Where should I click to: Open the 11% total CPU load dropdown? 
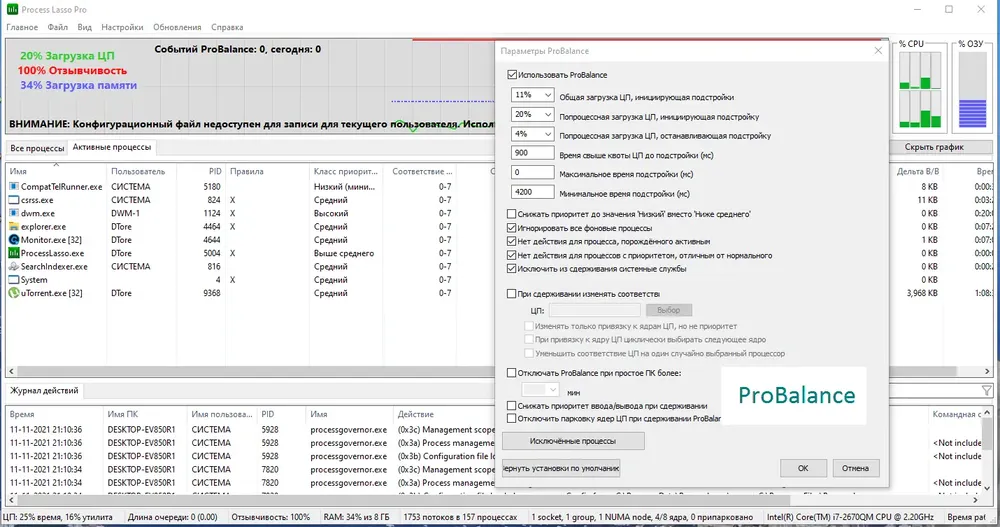tap(532, 95)
